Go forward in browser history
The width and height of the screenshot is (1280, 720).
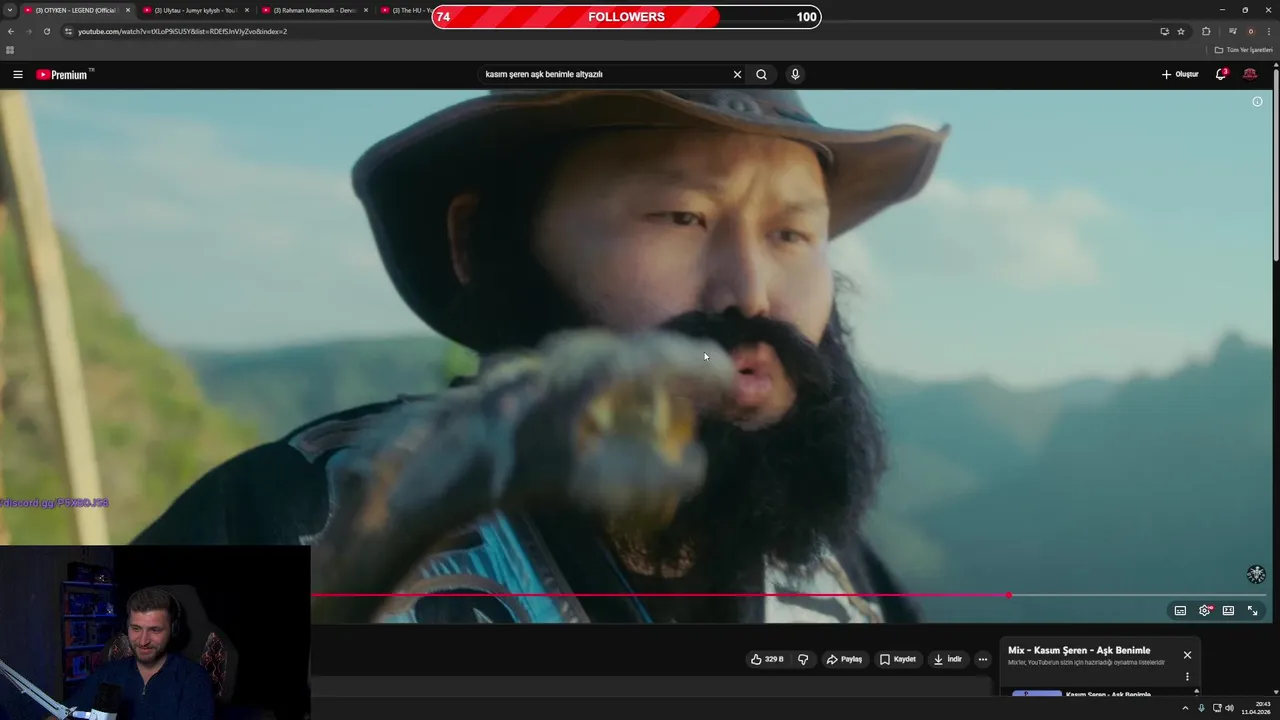click(29, 31)
